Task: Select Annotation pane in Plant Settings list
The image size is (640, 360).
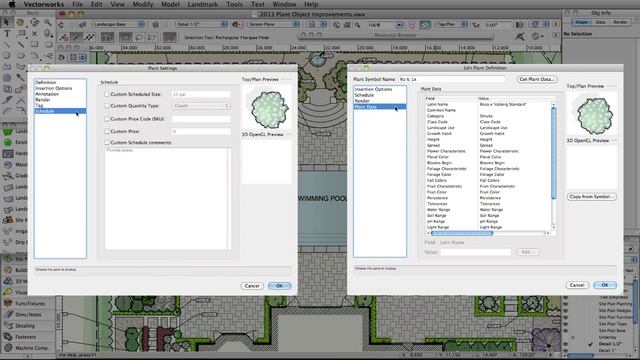Action: coord(47,94)
